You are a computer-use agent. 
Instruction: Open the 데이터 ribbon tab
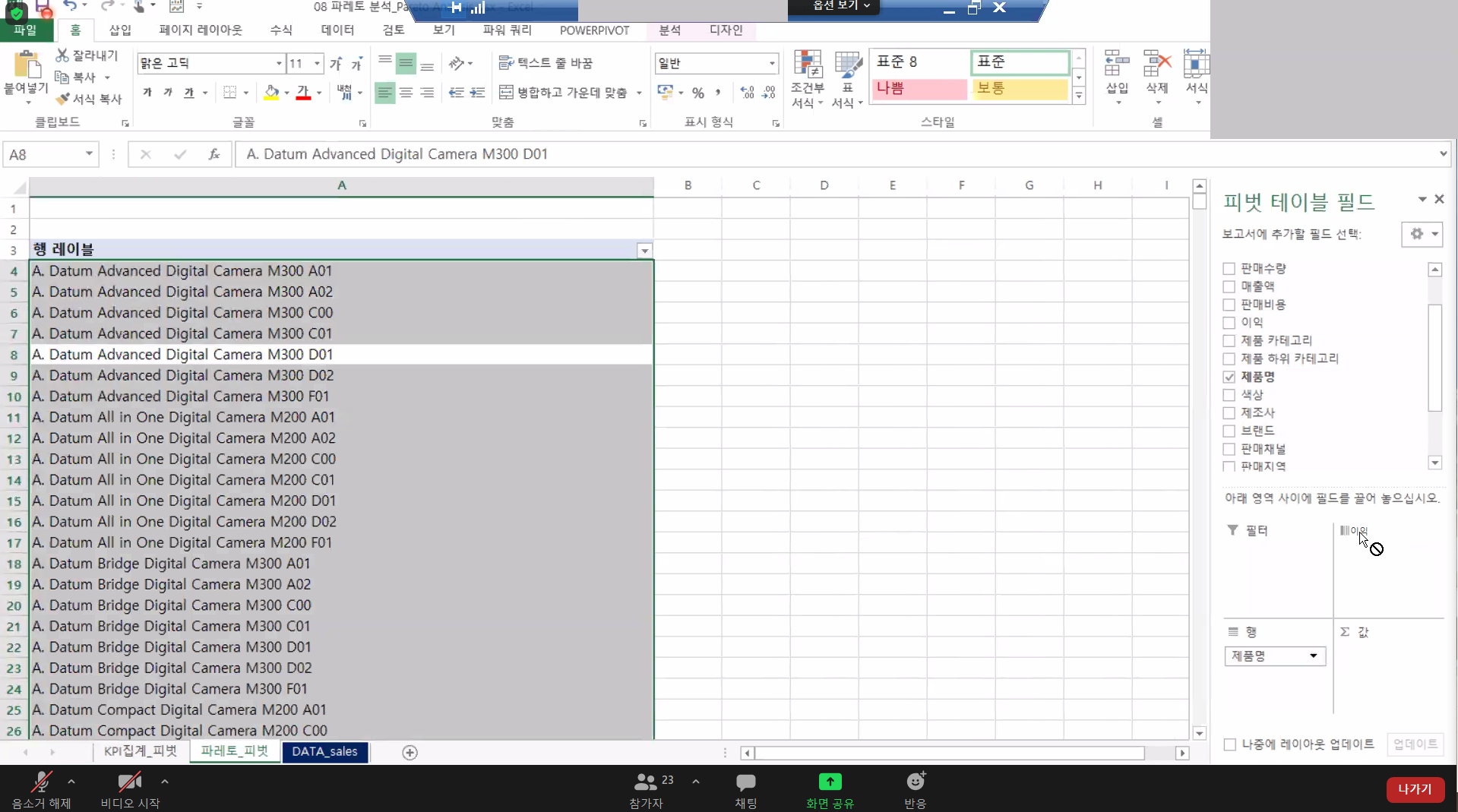[x=337, y=30]
